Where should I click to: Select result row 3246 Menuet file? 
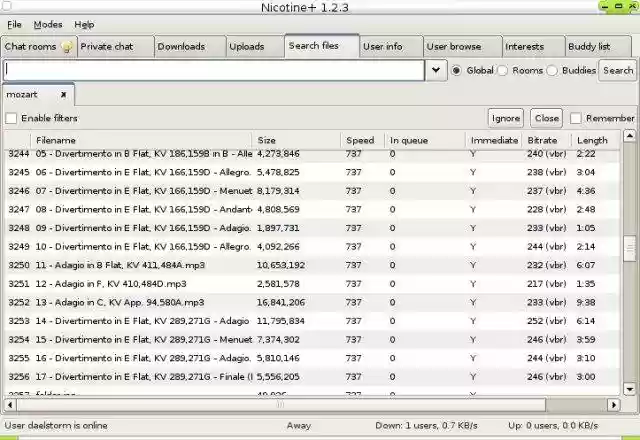(312, 191)
